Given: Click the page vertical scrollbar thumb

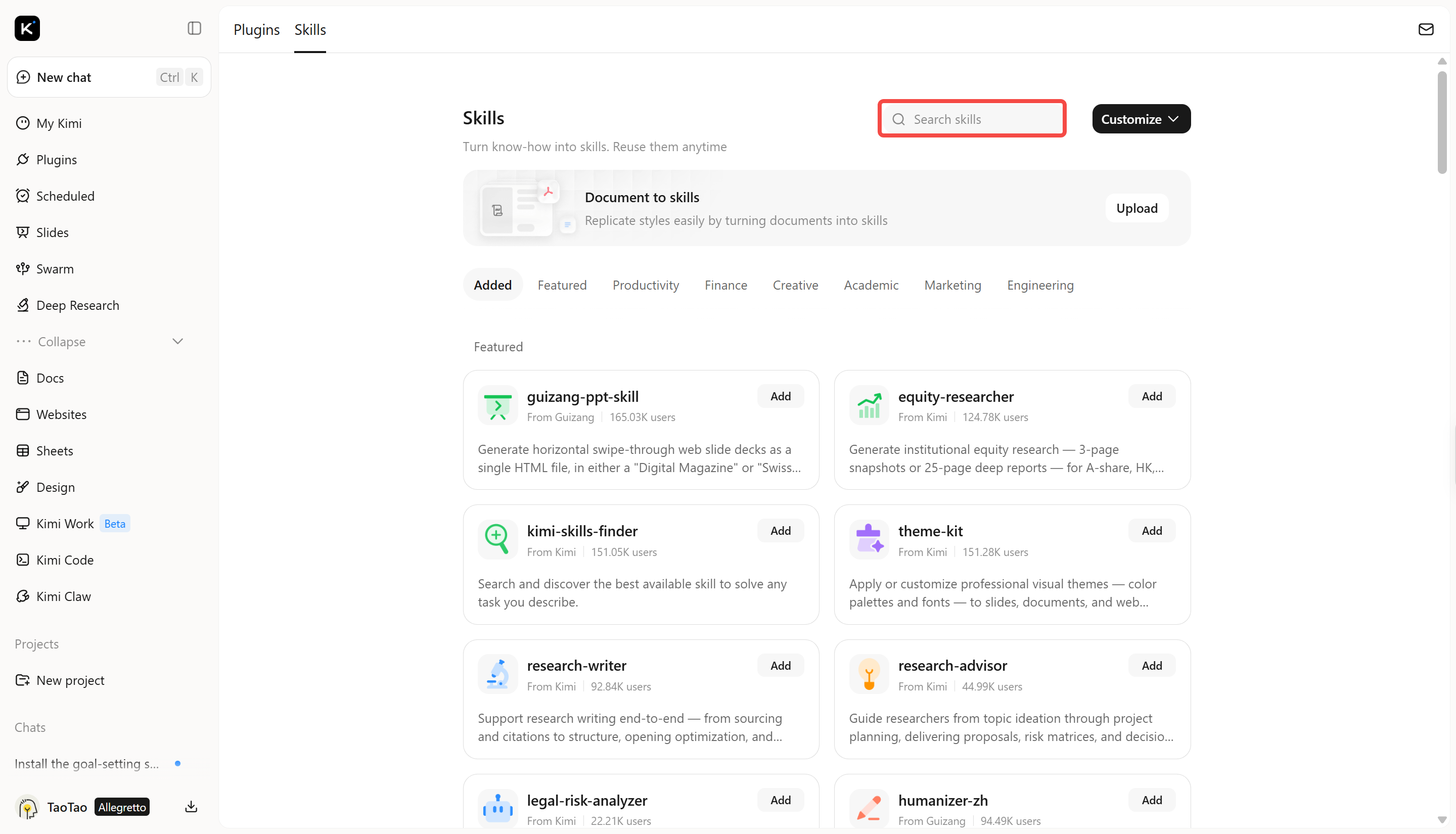Looking at the screenshot, I should pos(1442,122).
